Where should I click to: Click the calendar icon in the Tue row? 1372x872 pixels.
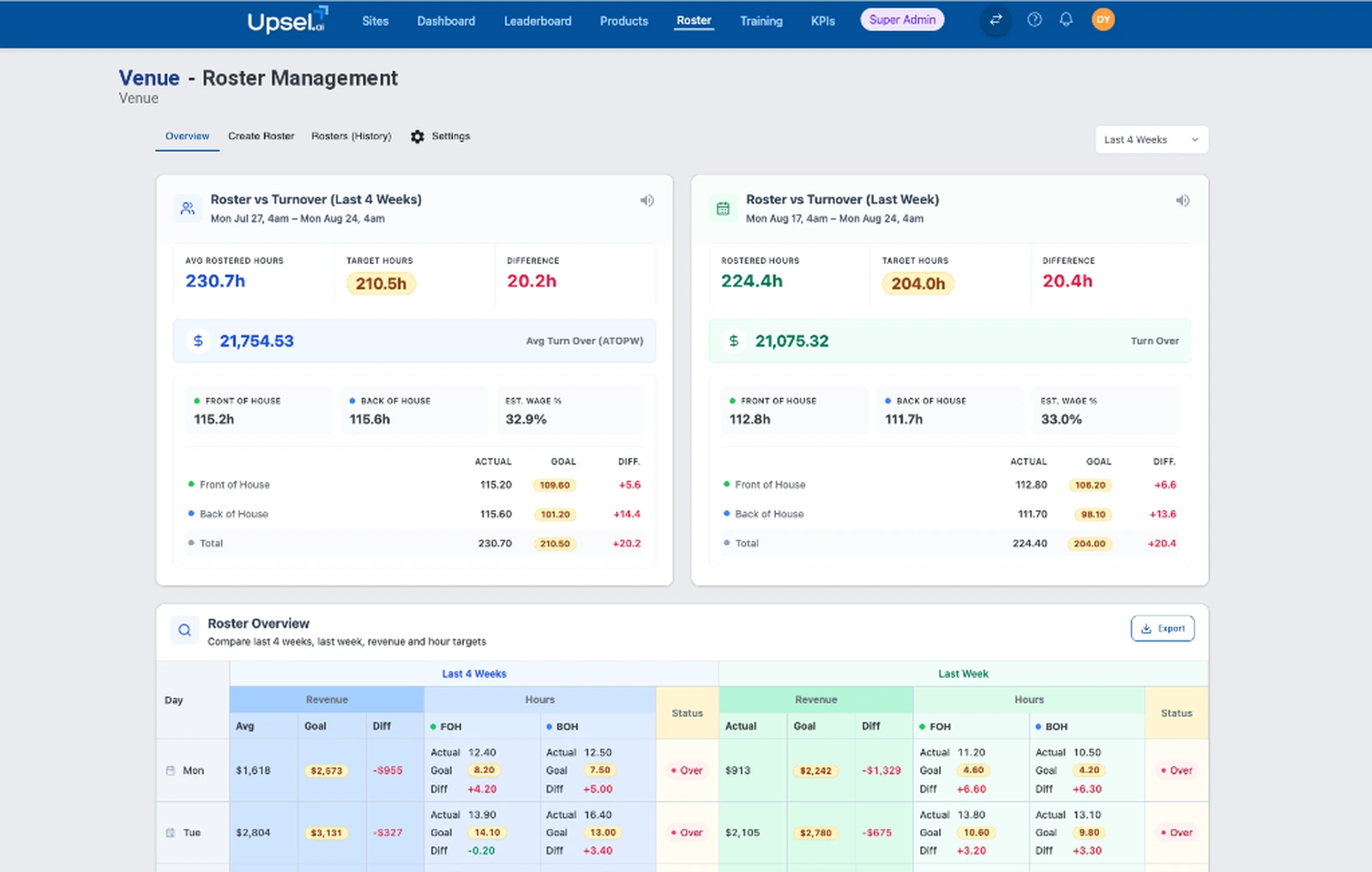[170, 833]
